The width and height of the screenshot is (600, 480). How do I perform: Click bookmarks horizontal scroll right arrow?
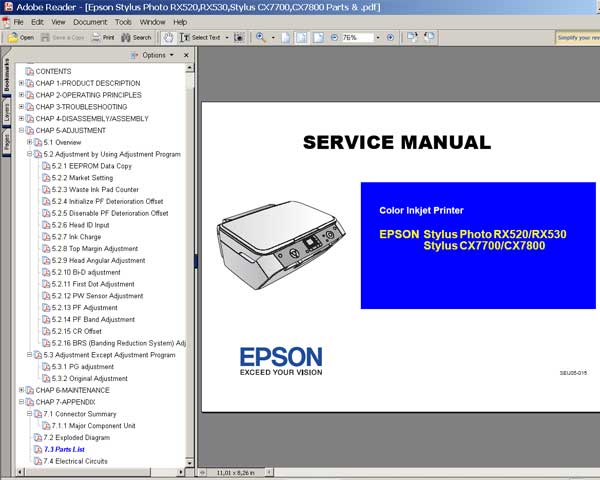click(181, 472)
